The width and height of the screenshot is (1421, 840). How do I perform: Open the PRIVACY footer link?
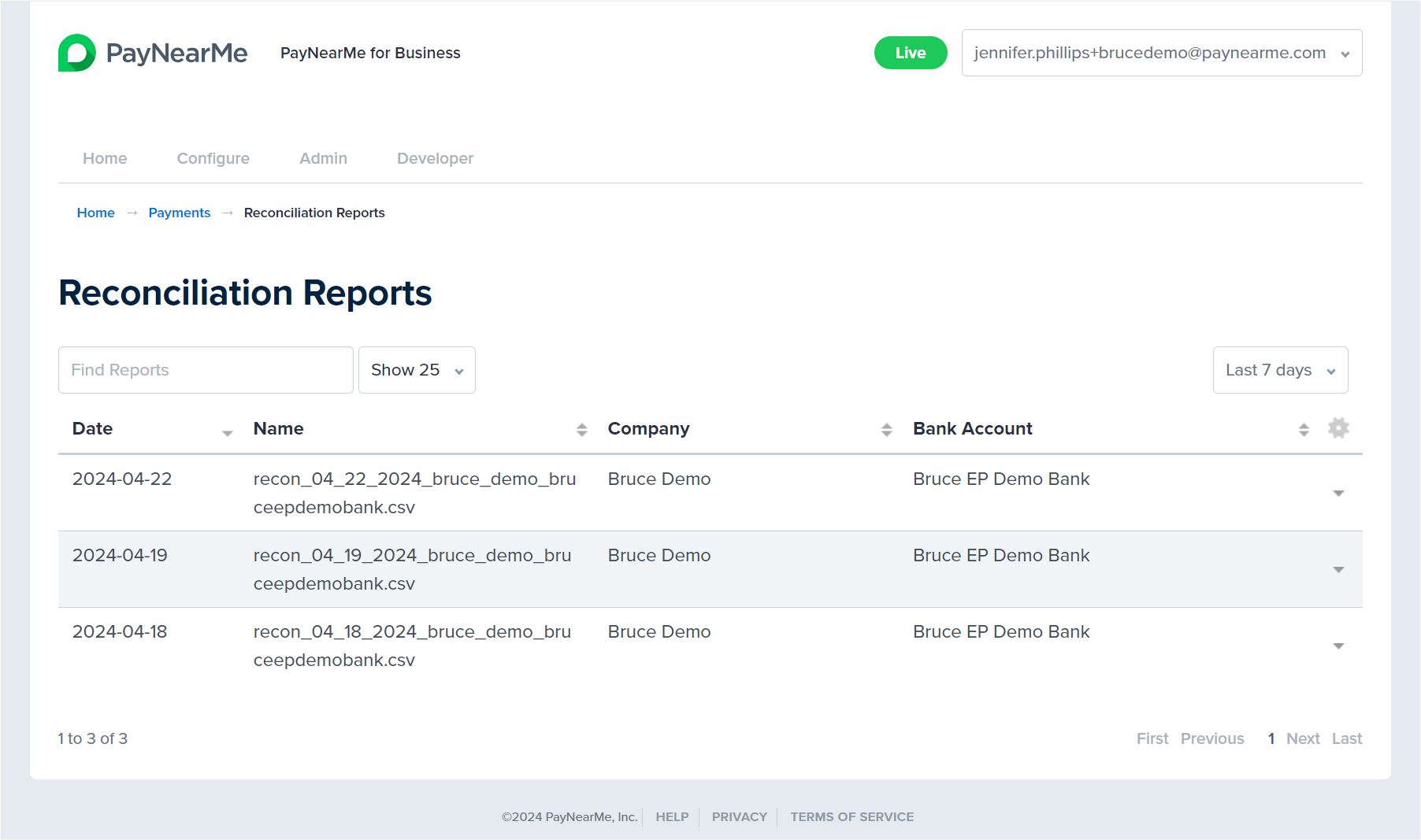click(x=739, y=817)
